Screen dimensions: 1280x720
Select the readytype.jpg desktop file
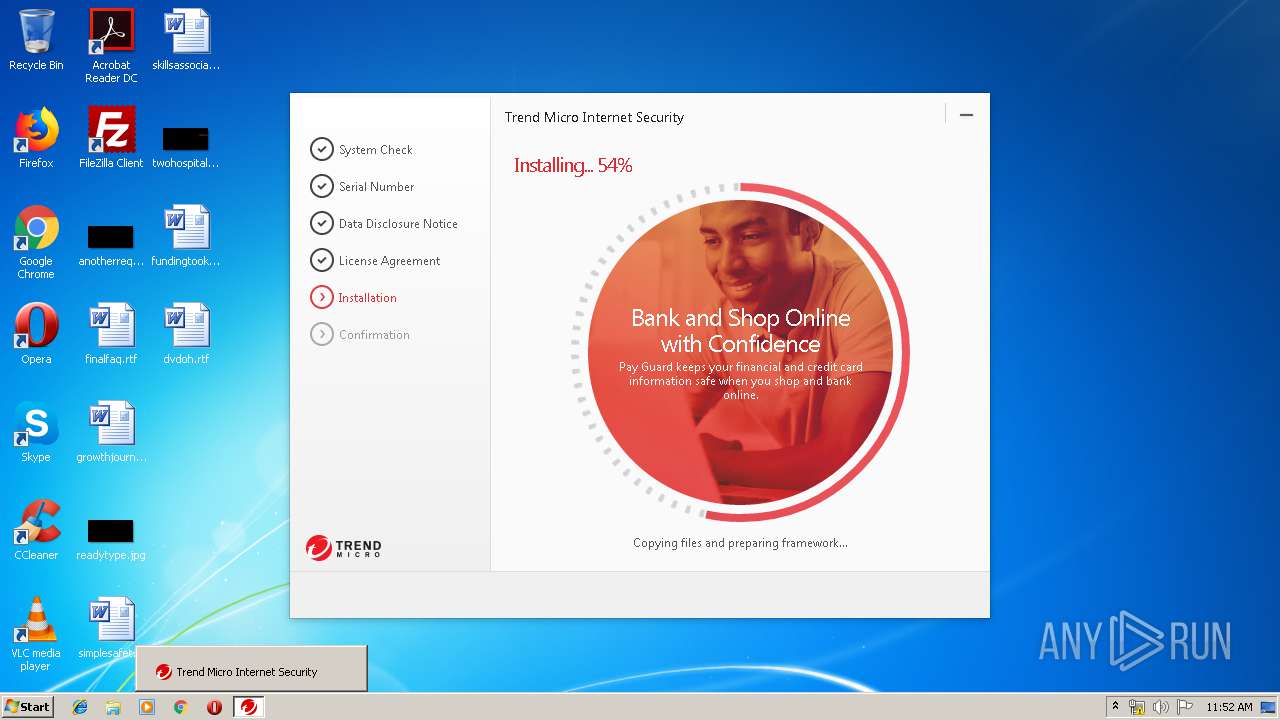(111, 538)
